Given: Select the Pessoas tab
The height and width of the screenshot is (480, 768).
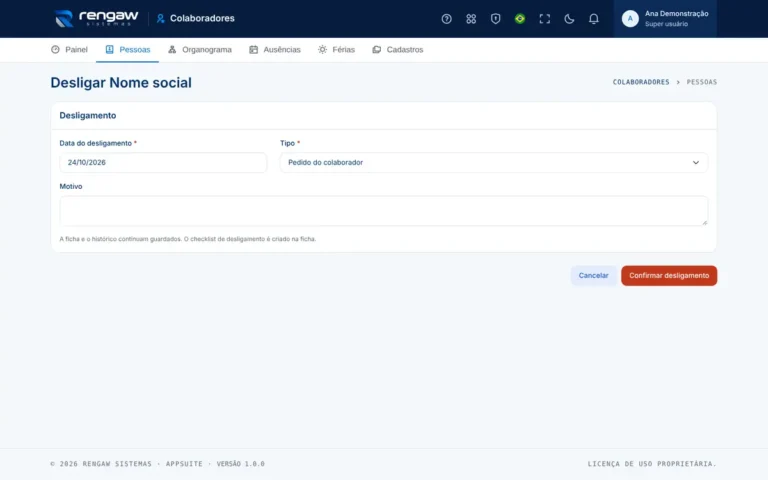Looking at the screenshot, I should point(127,49).
